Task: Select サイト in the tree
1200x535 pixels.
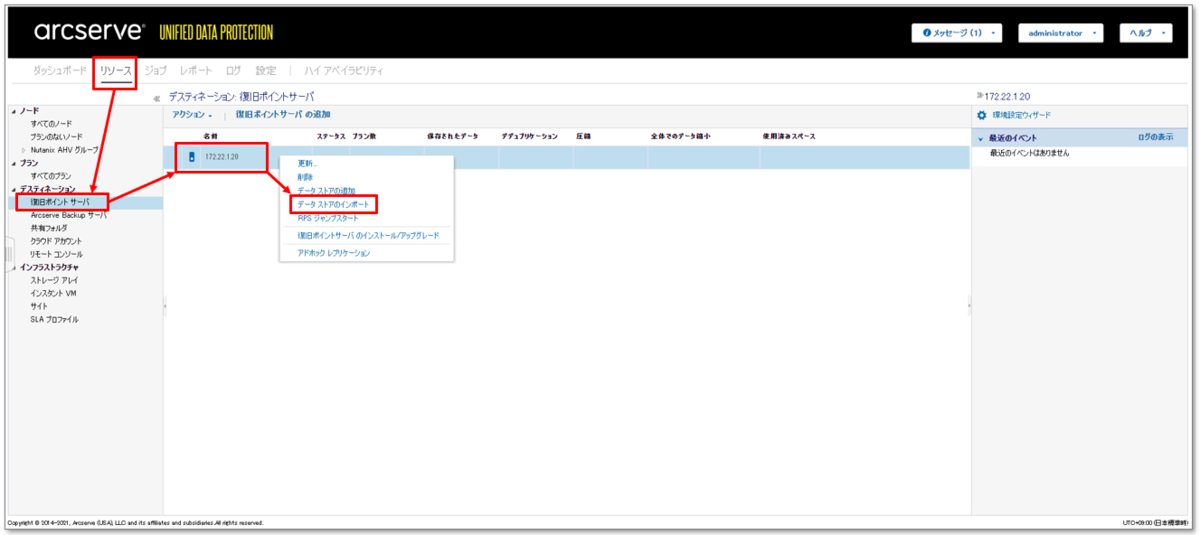Action: click(40, 306)
